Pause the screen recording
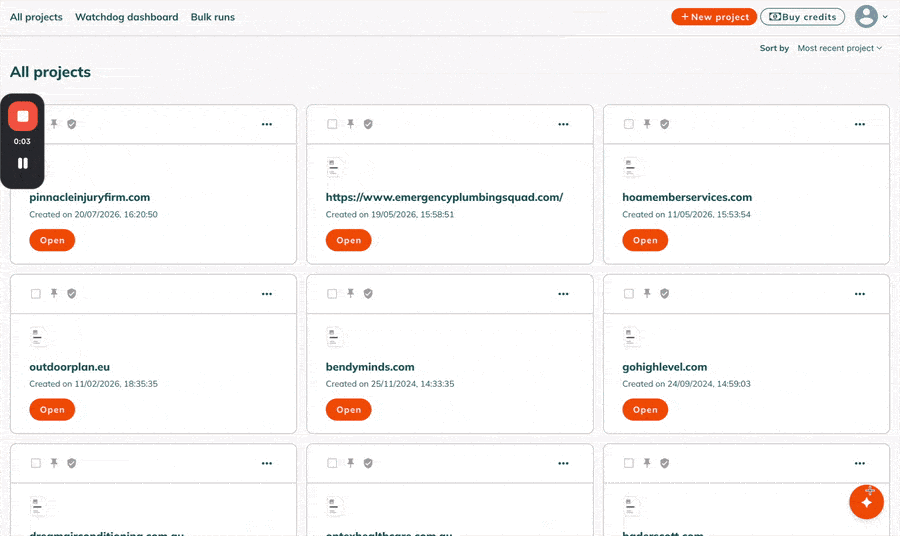 (22, 163)
